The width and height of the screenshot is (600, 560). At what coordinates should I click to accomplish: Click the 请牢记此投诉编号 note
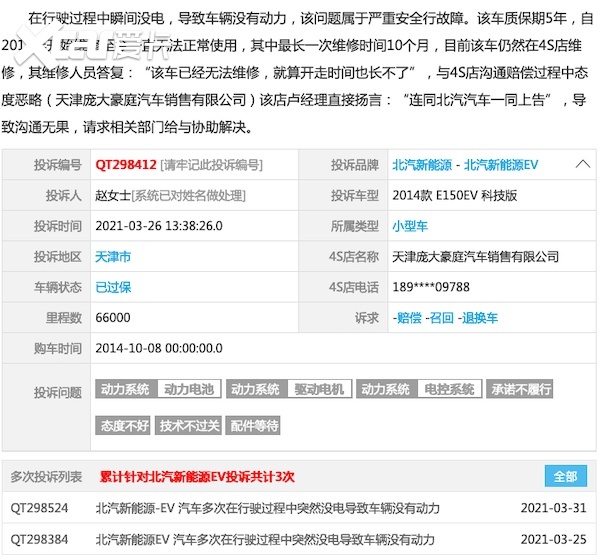pyautogui.click(x=212, y=165)
